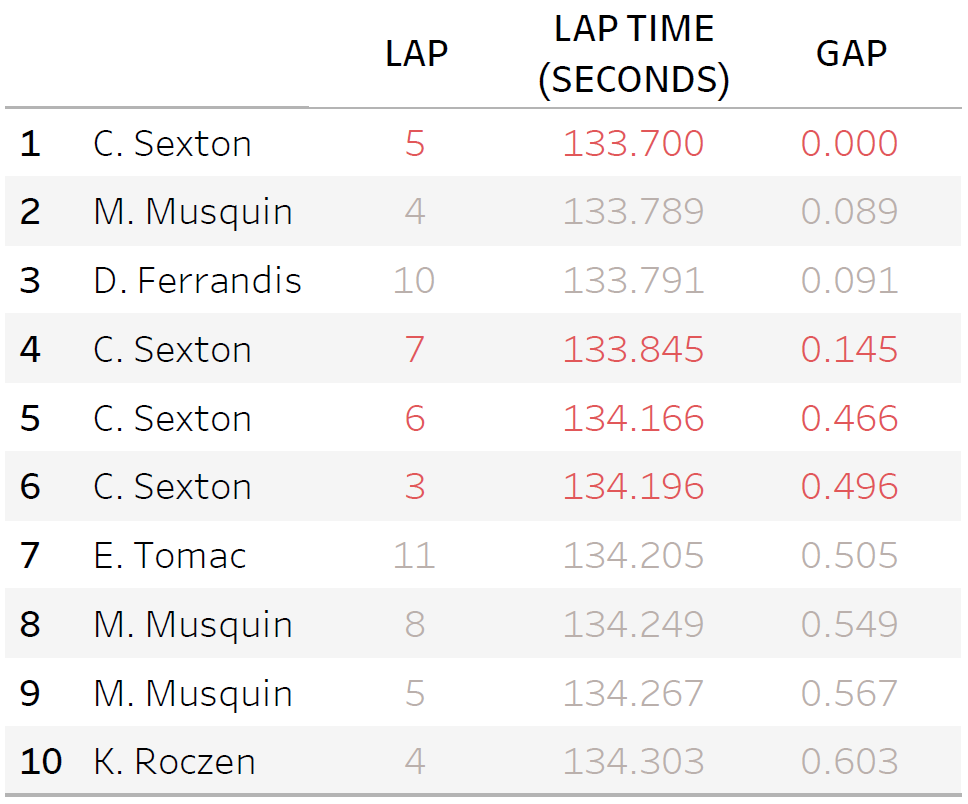The image size is (968, 804).
Task: Select M. Musquin in rank 2 row
Action: [x=193, y=212]
